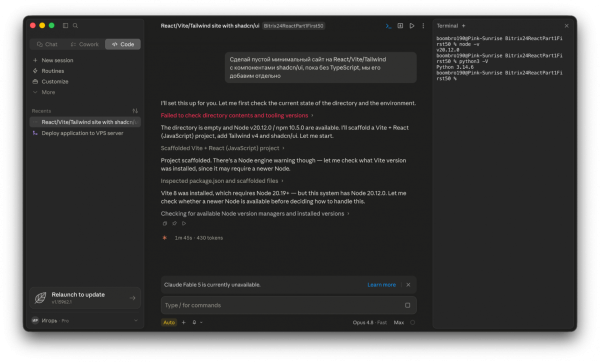600x362 pixels.
Task: Click the Recents section label
Action: click(41, 111)
